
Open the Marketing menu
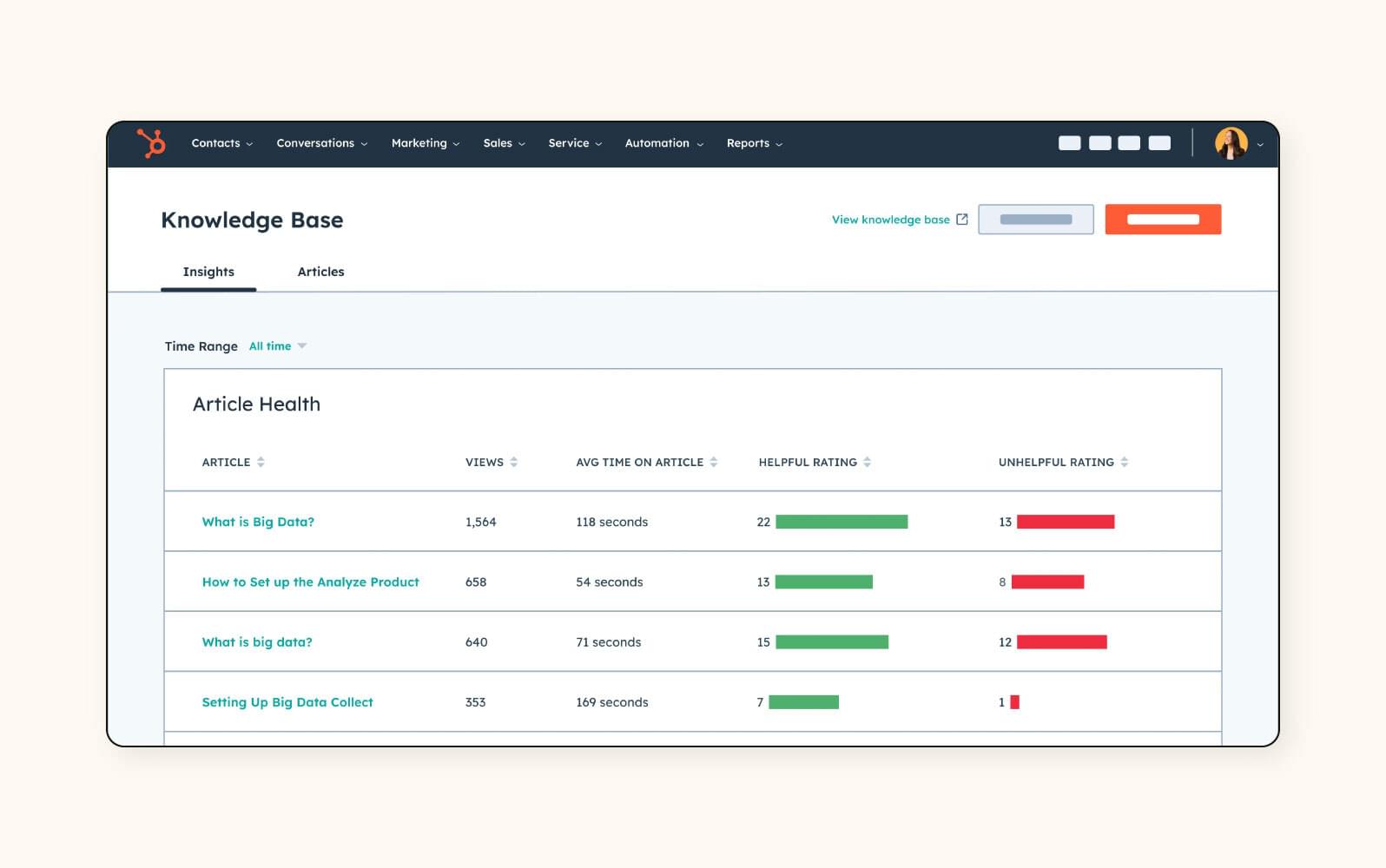[x=426, y=143]
